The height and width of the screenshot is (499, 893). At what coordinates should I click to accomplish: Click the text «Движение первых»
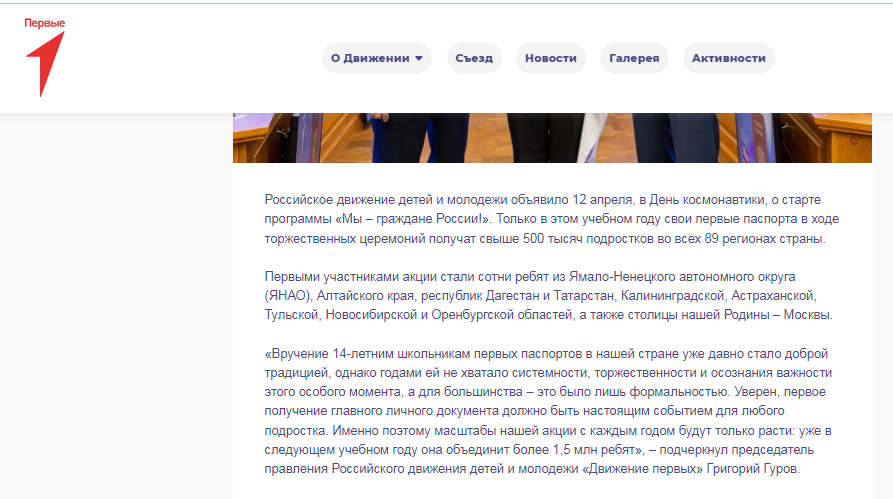coord(642,469)
